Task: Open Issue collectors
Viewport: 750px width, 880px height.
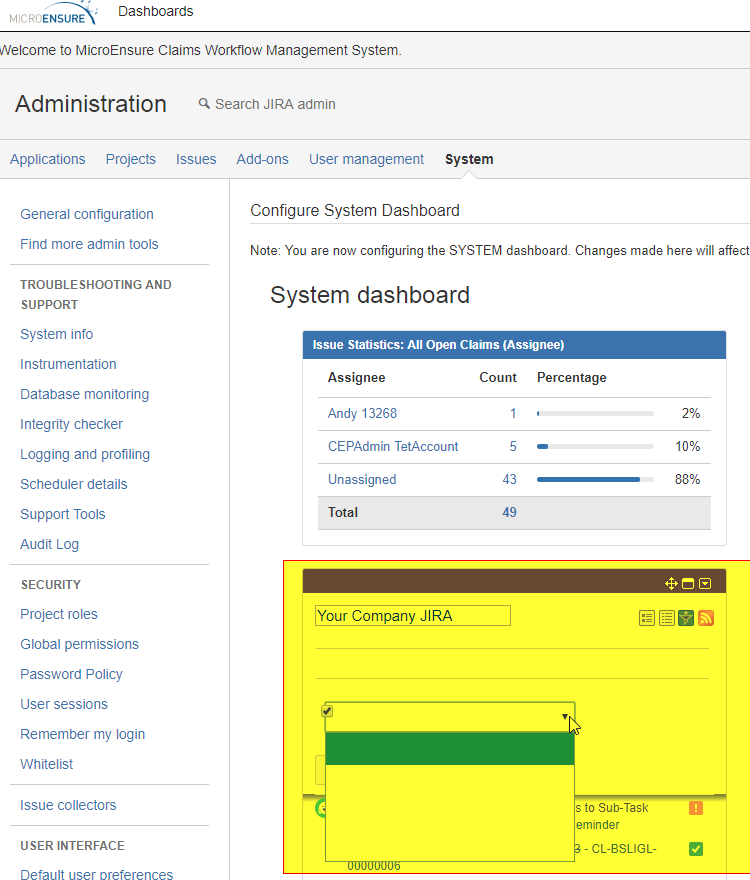Action: click(x=68, y=805)
